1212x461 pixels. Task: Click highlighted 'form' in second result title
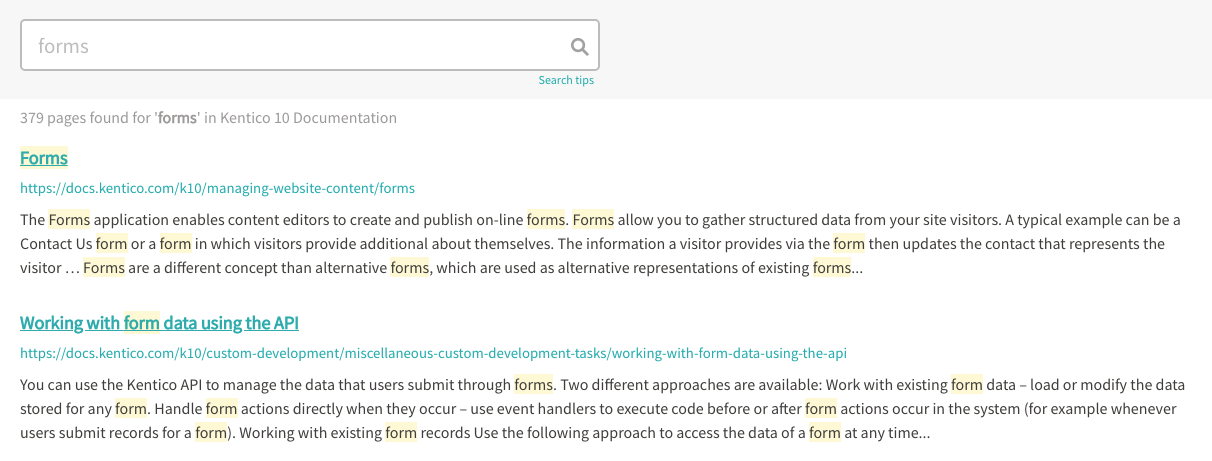(142, 323)
